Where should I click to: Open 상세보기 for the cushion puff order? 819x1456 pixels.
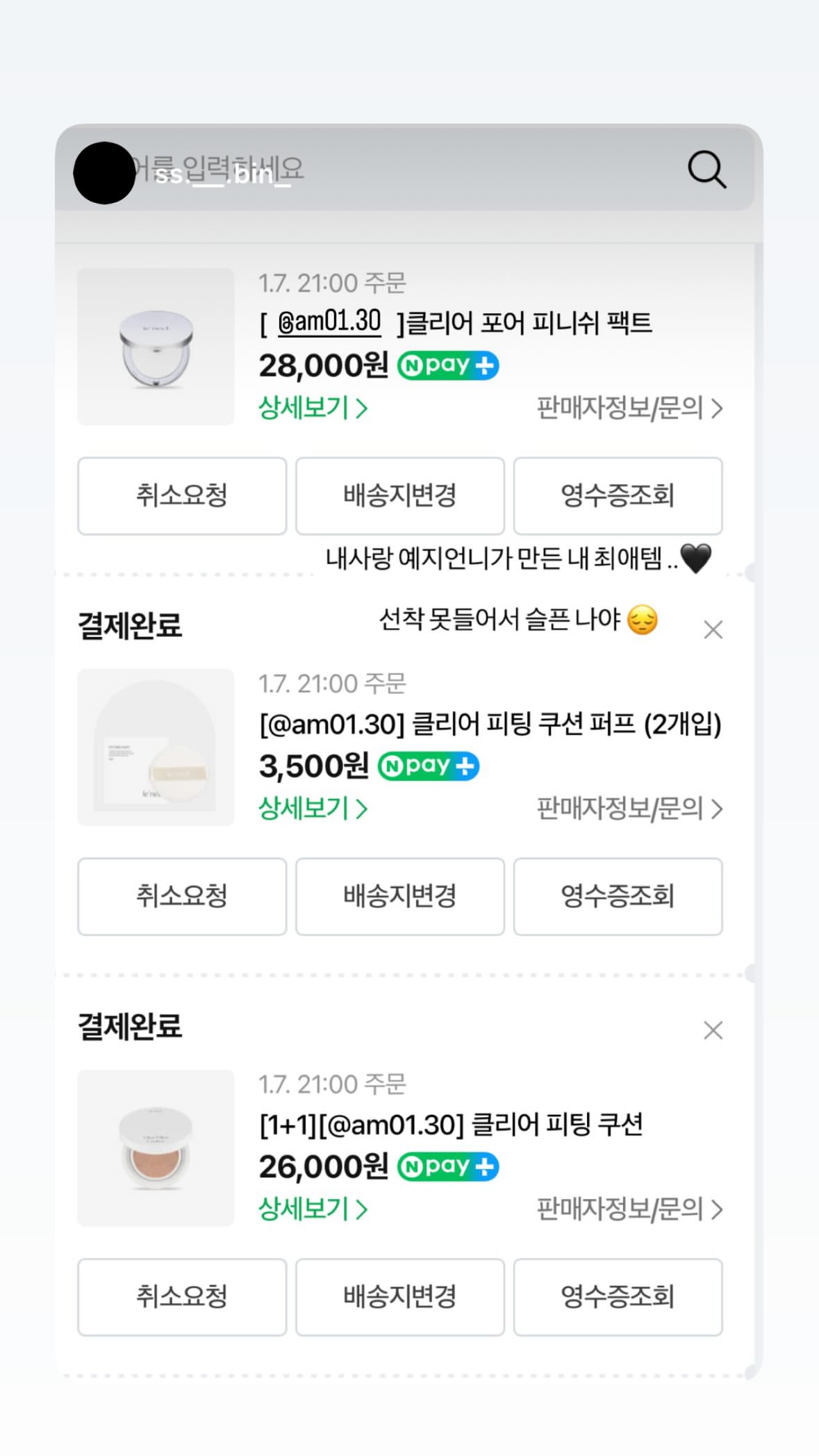click(x=313, y=809)
